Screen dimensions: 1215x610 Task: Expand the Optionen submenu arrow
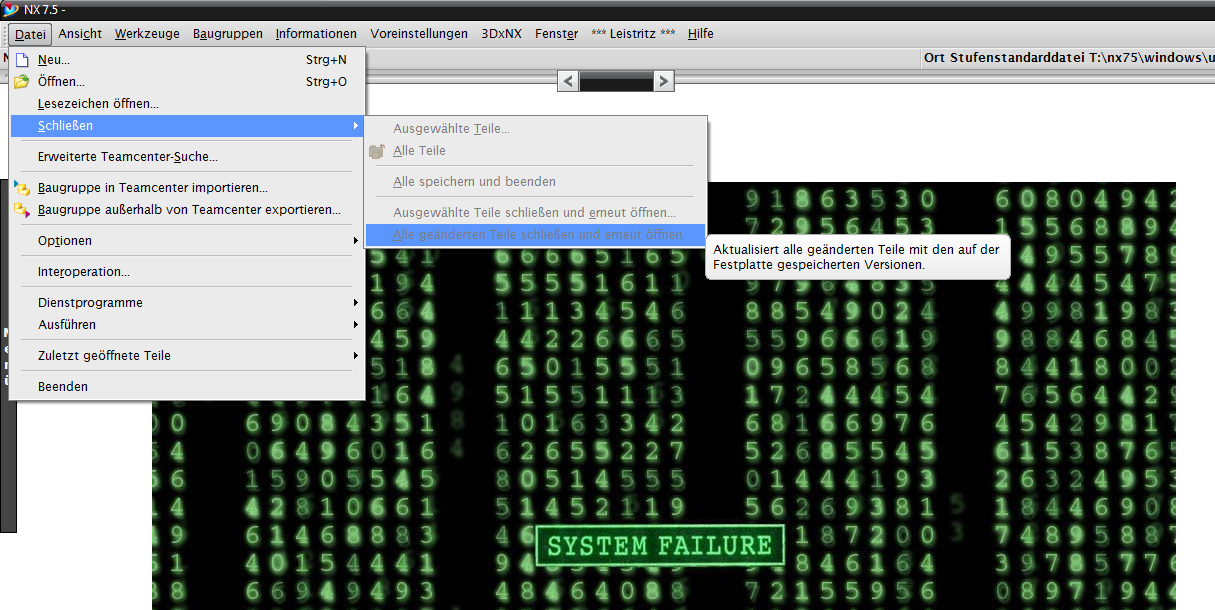pyautogui.click(x=355, y=241)
